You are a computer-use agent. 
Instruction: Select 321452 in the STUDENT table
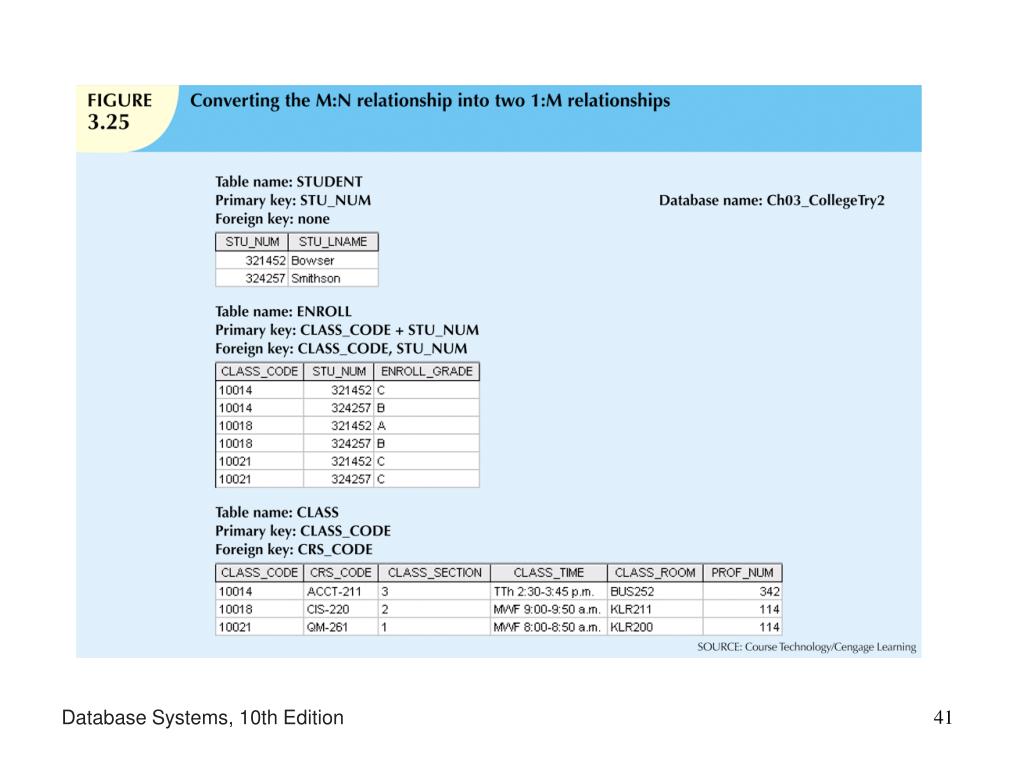tap(252, 260)
